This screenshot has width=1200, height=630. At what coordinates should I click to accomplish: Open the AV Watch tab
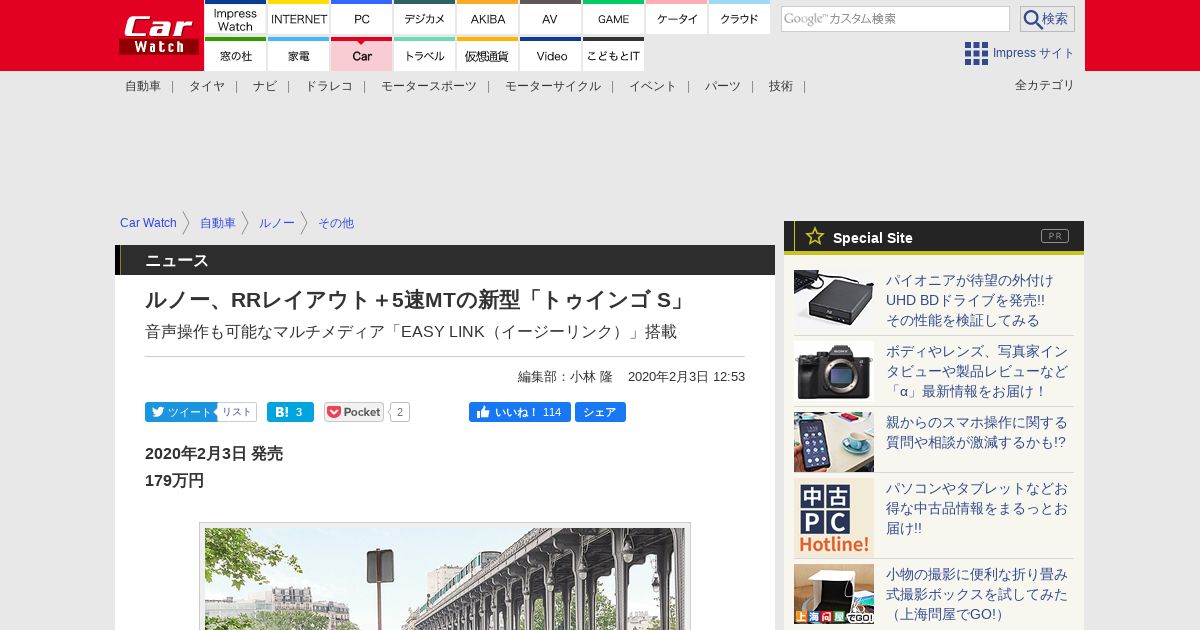(x=550, y=18)
